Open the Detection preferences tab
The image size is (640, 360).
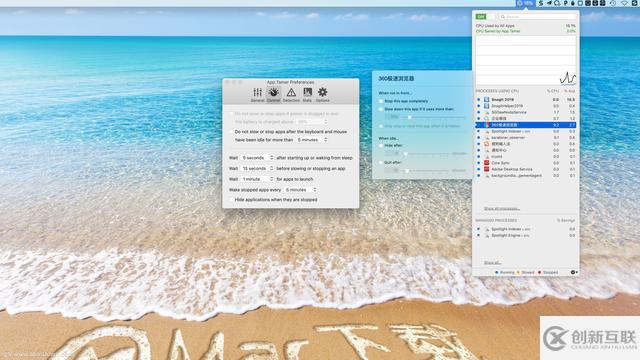pos(291,95)
